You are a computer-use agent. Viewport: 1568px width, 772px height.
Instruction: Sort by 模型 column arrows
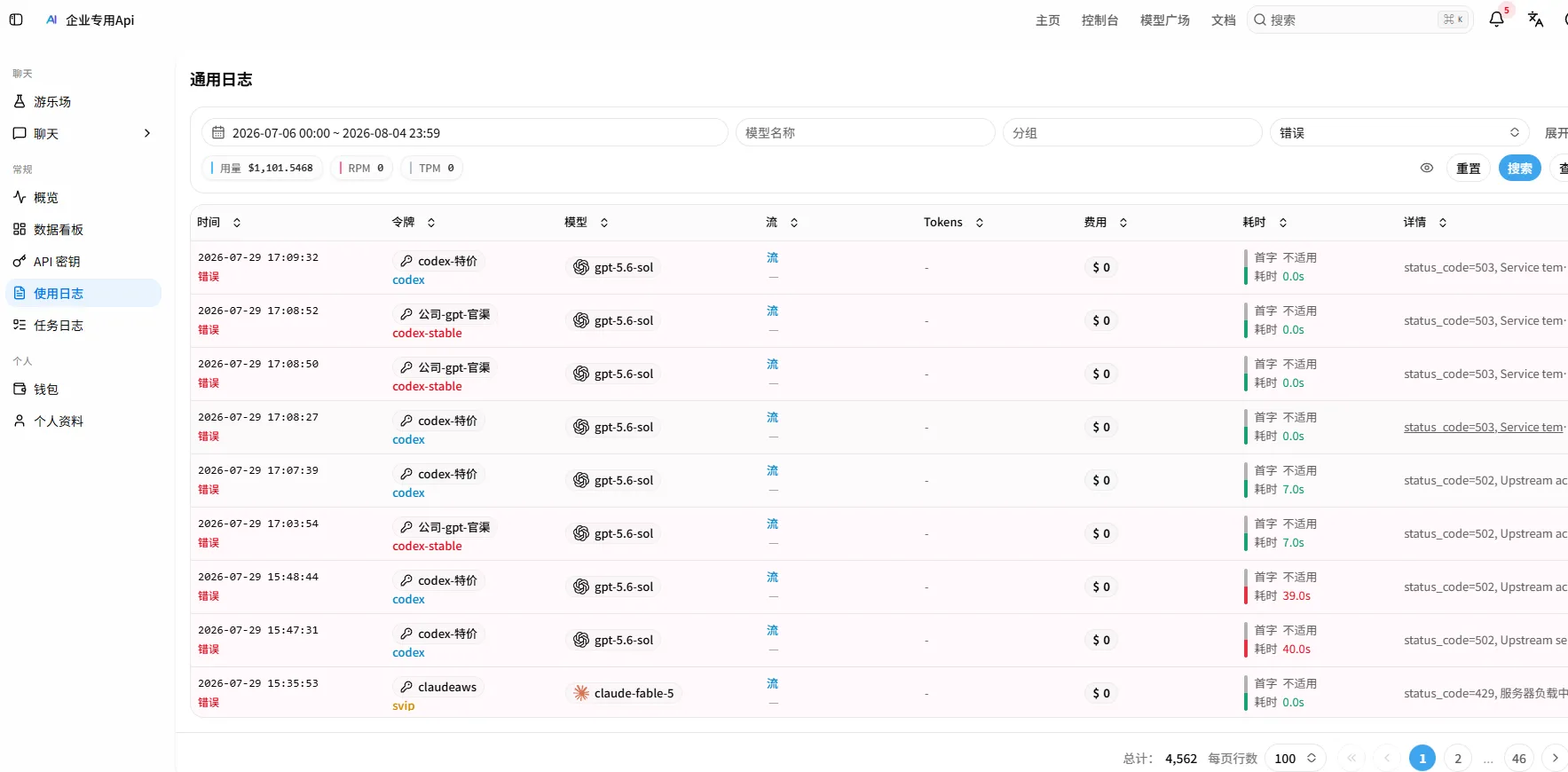604,223
